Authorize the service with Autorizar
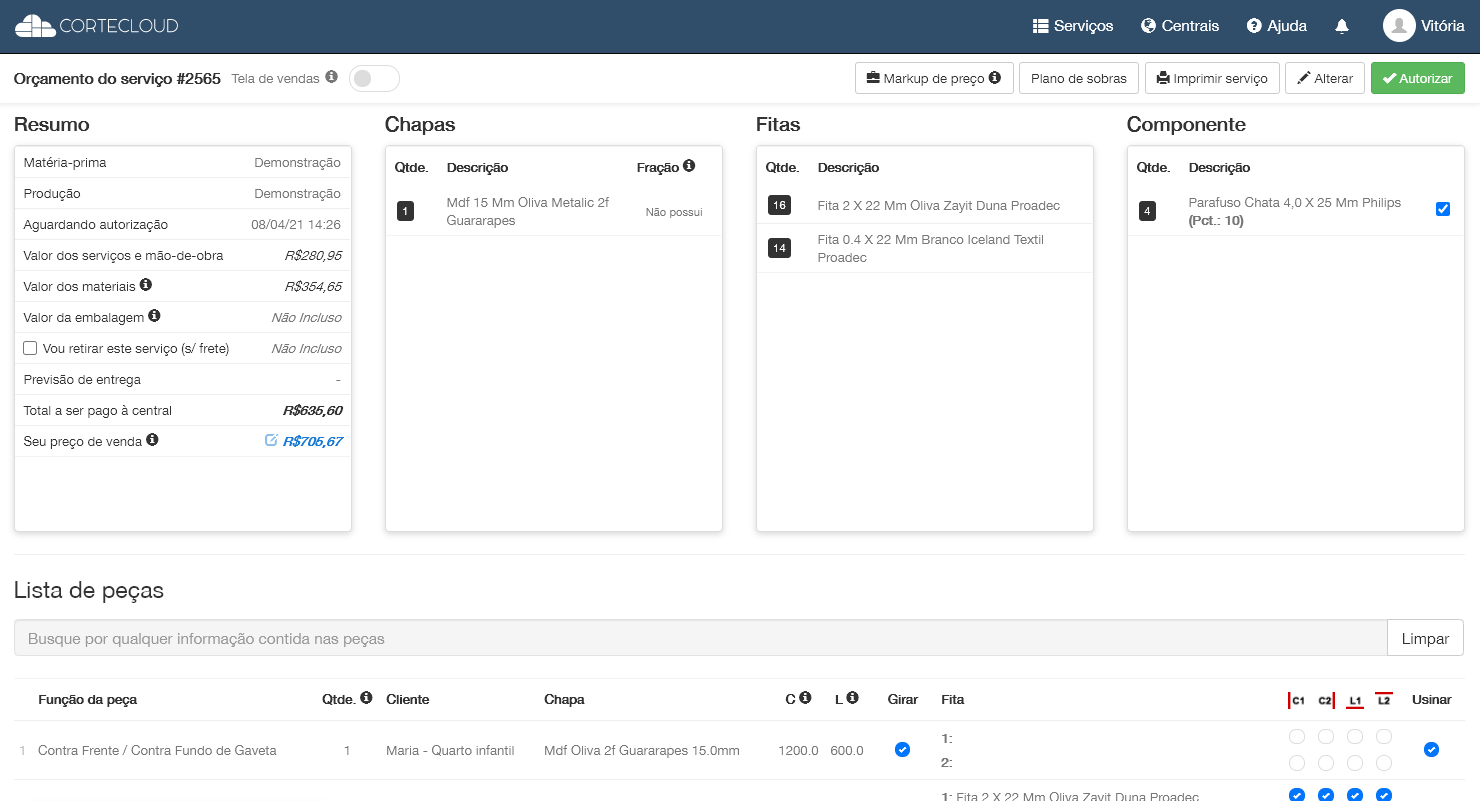The image size is (1480, 801). 1418,78
